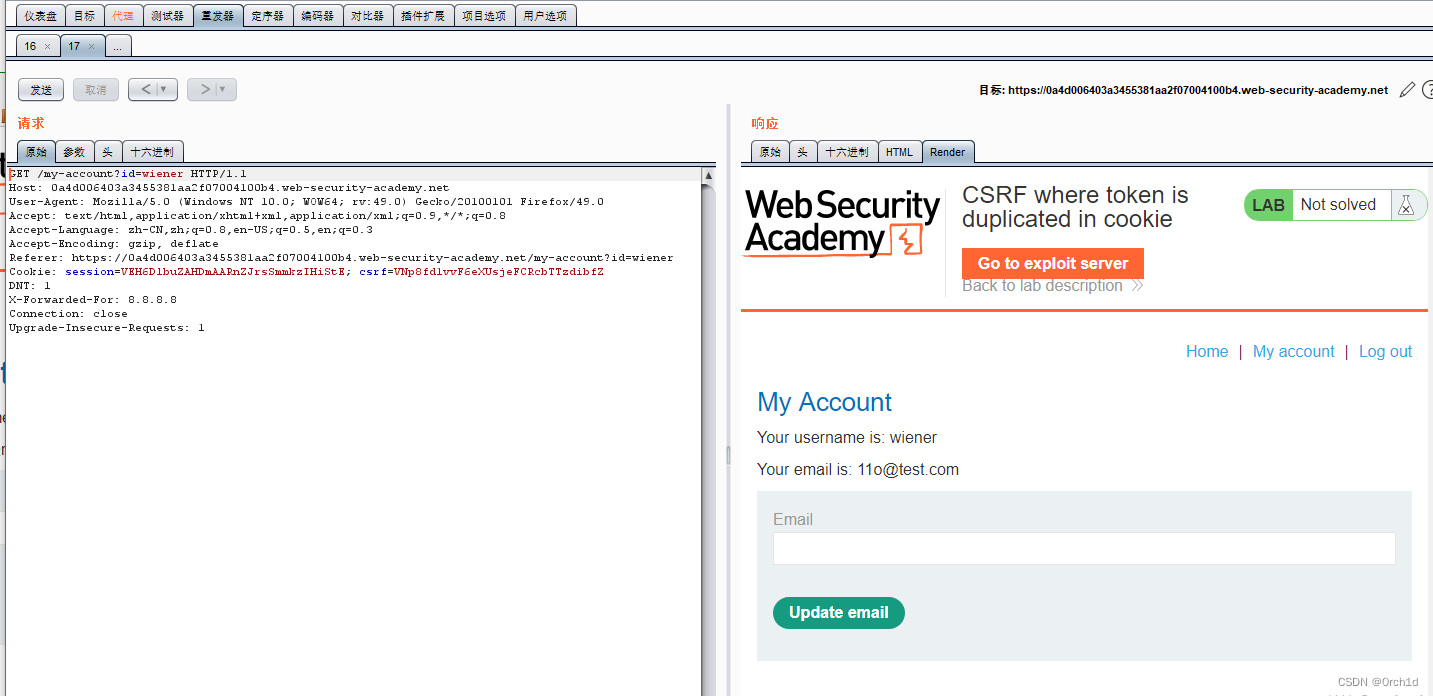Add new repeater tab with ... button
1433x696 pixels.
click(x=117, y=46)
